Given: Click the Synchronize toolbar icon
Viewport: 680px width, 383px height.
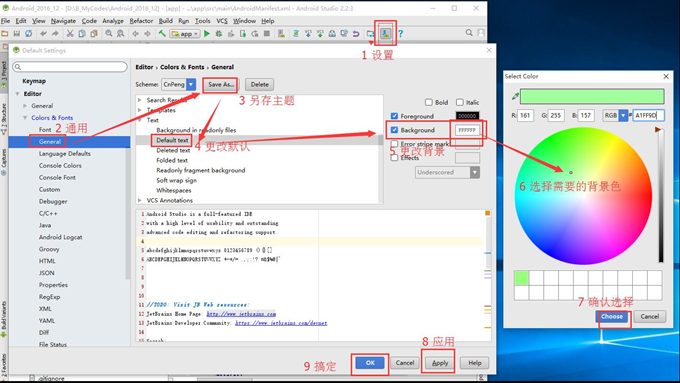Looking at the screenshot, I should [x=28, y=33].
